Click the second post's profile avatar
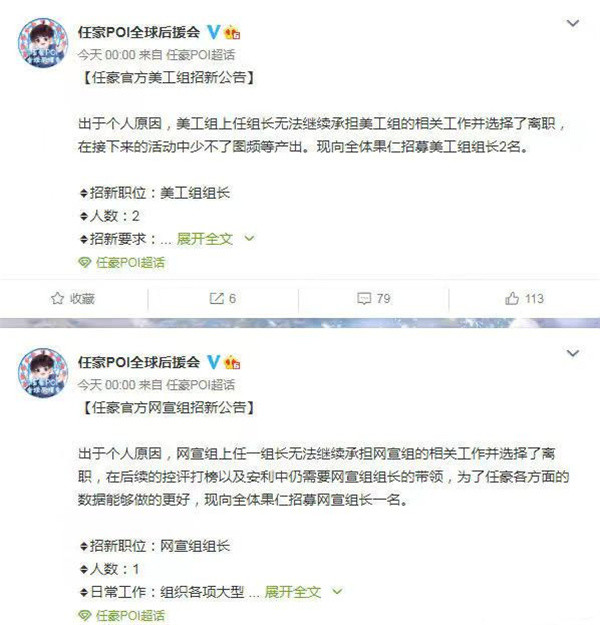600x625 pixels. click(x=43, y=373)
